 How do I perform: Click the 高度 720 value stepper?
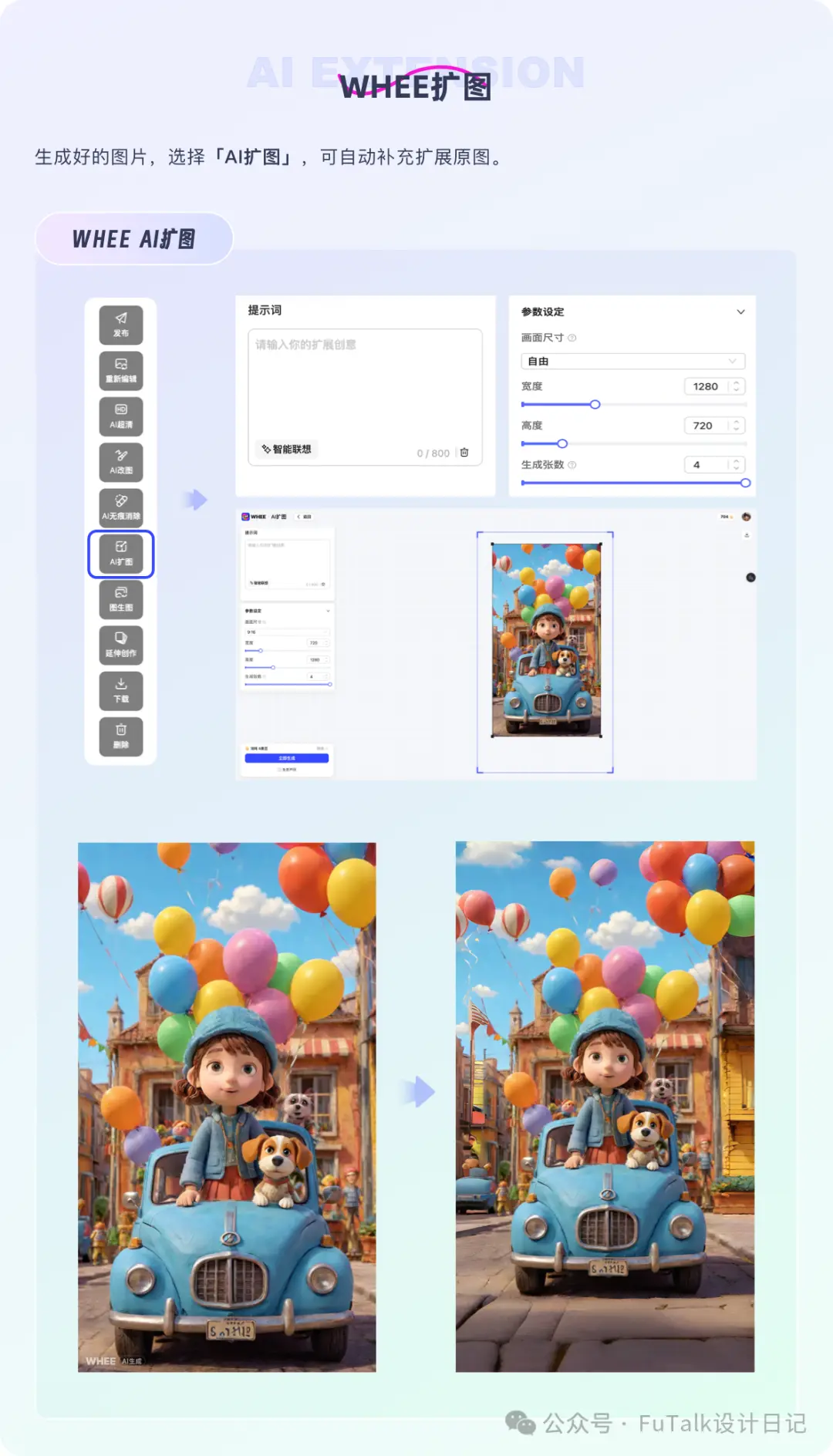click(714, 426)
